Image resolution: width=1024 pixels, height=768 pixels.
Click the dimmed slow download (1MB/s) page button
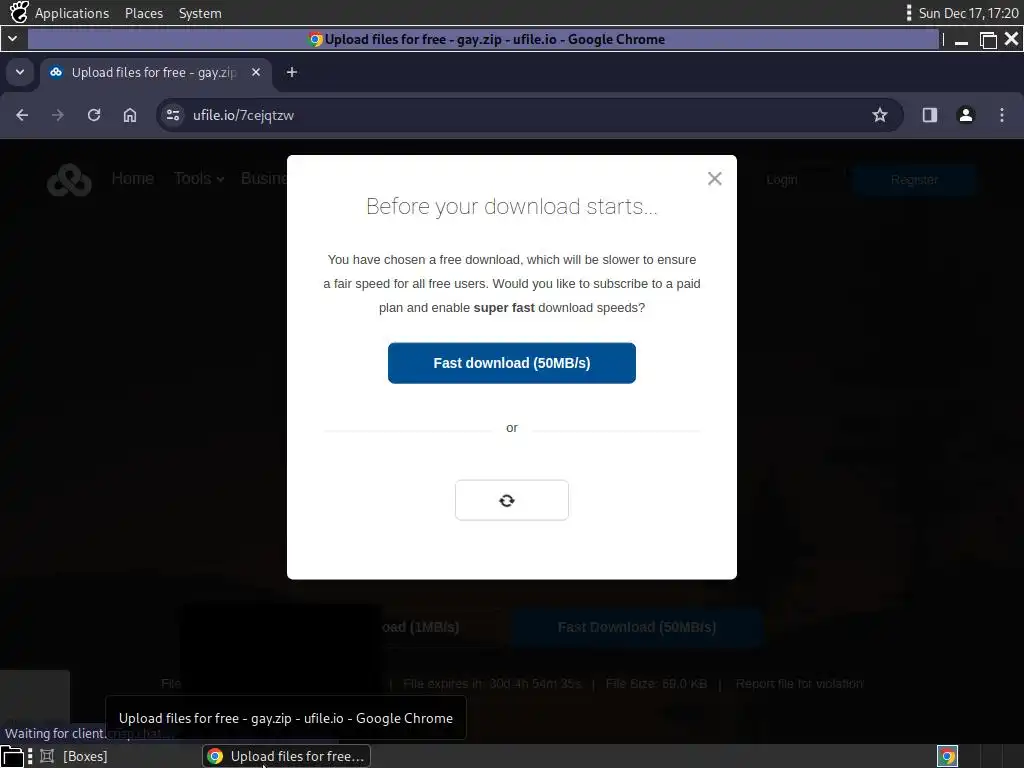pos(421,627)
